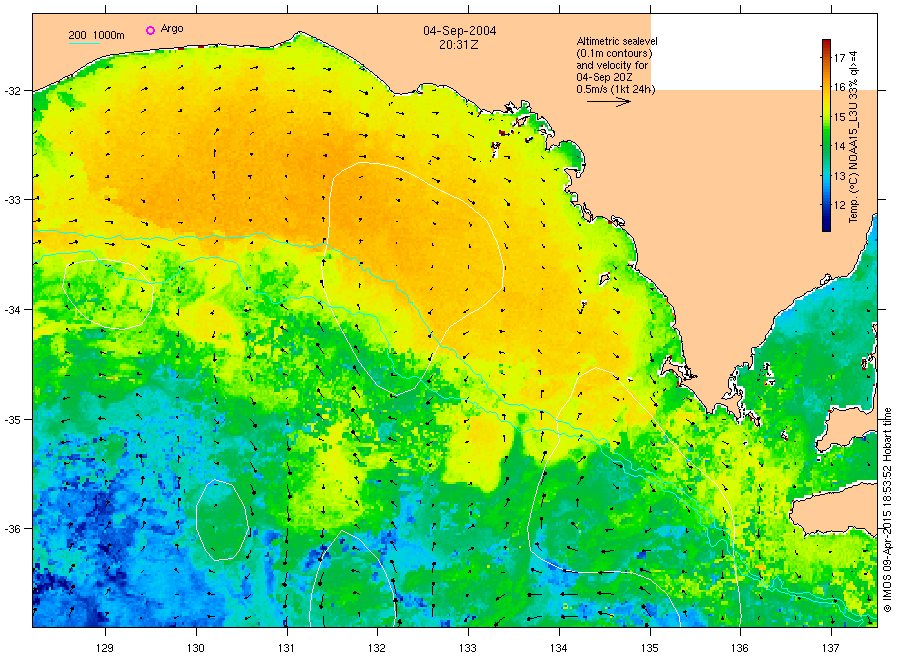This screenshot has height=660, width=900.
Task: Click the '16' value on temperature scale
Action: pos(839,87)
